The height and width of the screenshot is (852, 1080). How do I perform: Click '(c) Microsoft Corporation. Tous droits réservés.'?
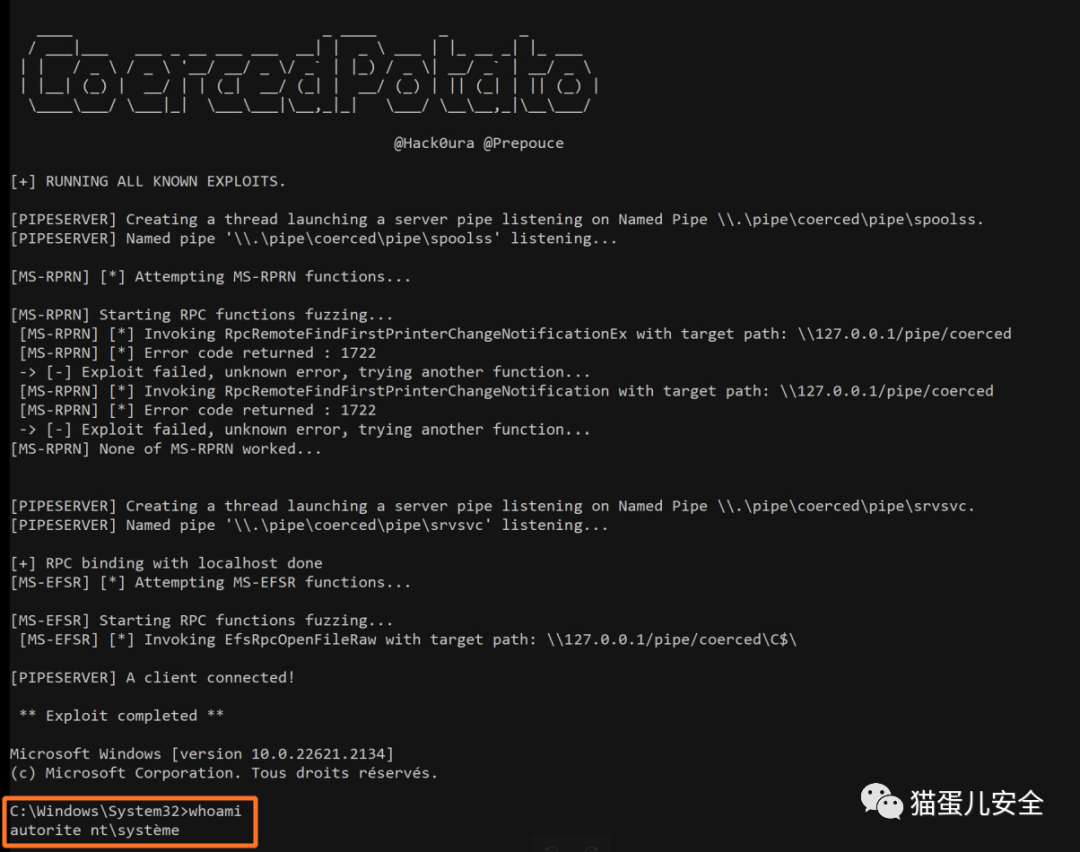224,773
